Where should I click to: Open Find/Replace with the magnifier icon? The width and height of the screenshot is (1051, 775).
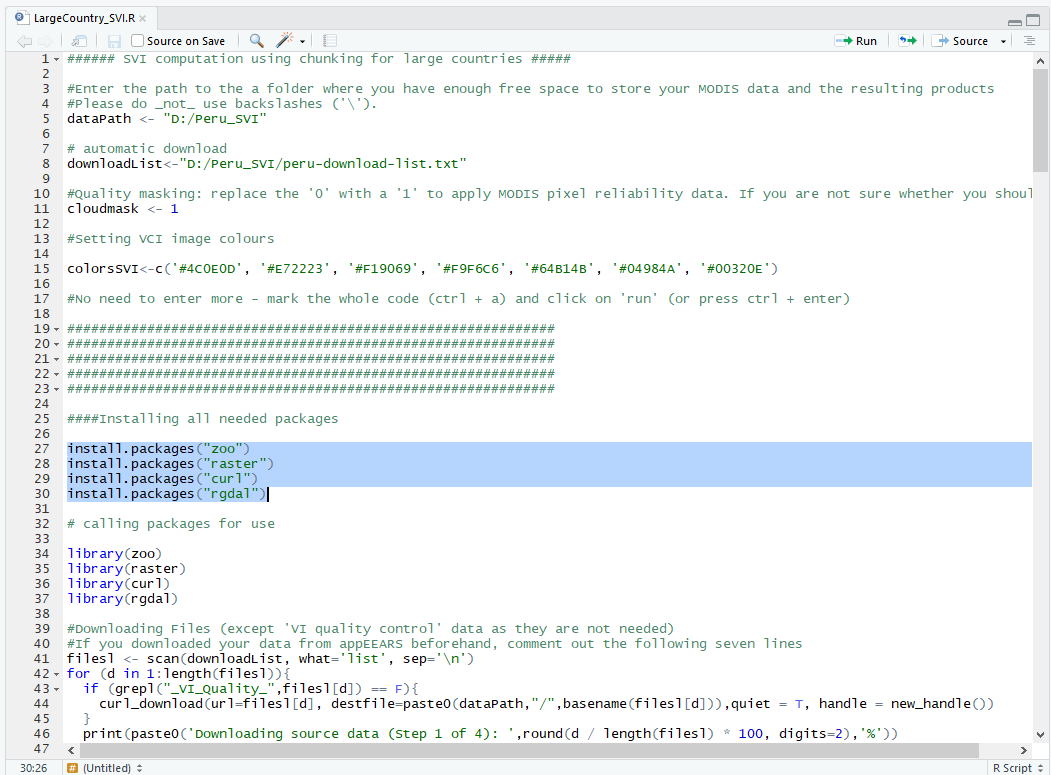click(x=256, y=41)
